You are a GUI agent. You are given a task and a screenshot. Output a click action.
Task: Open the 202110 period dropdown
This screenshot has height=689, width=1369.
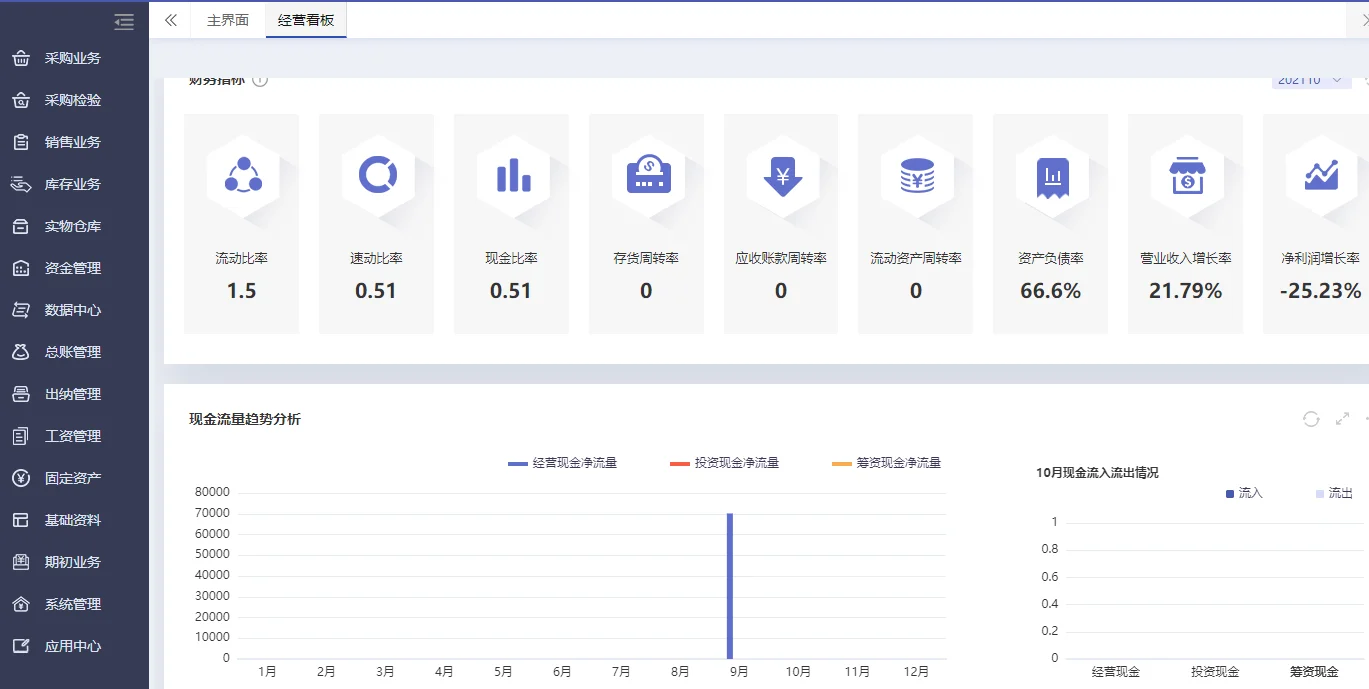point(1311,80)
